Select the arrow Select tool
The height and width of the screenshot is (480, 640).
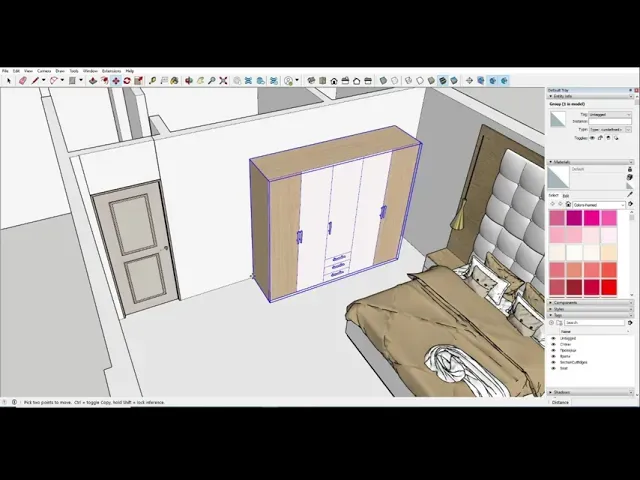[x=9, y=80]
